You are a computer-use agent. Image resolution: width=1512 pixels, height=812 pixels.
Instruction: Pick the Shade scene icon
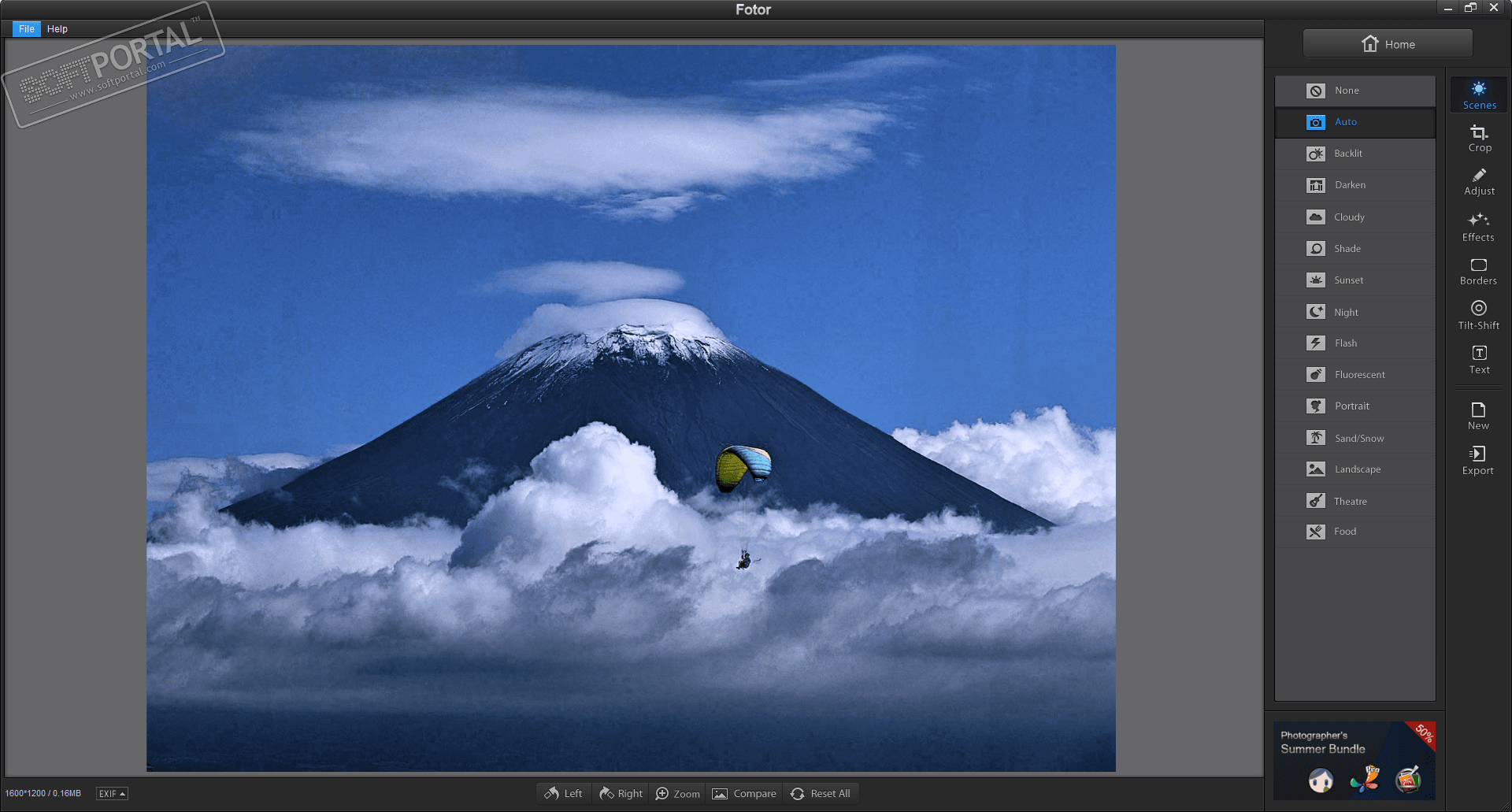(x=1316, y=248)
